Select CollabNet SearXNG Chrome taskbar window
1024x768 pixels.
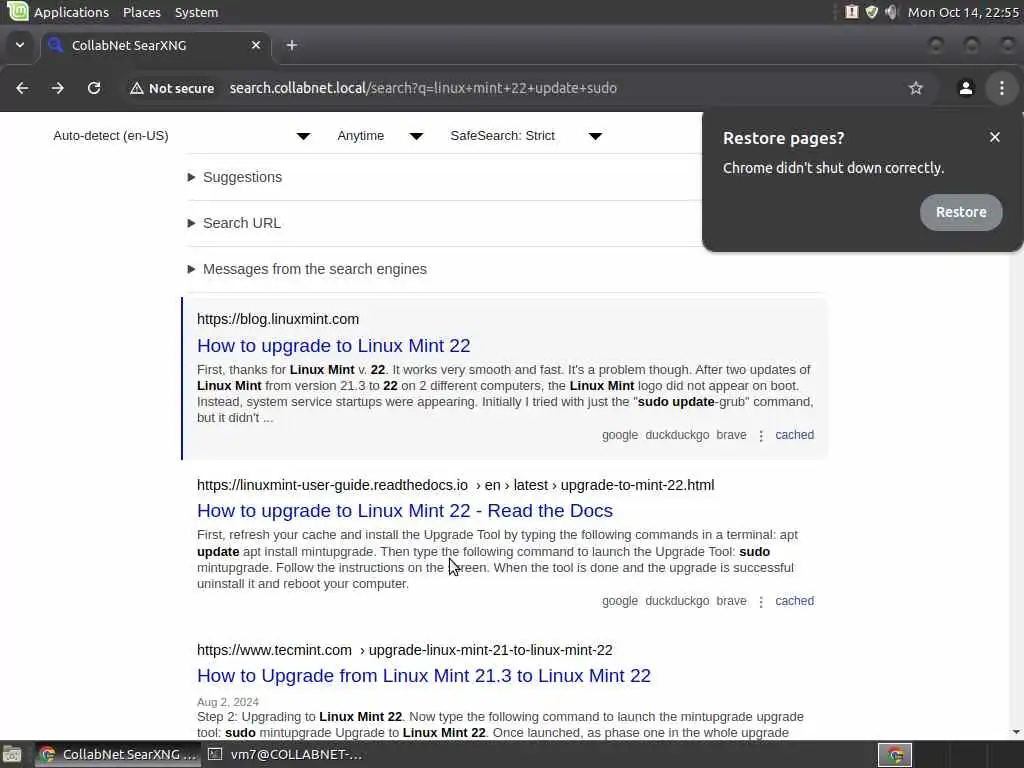pos(118,755)
